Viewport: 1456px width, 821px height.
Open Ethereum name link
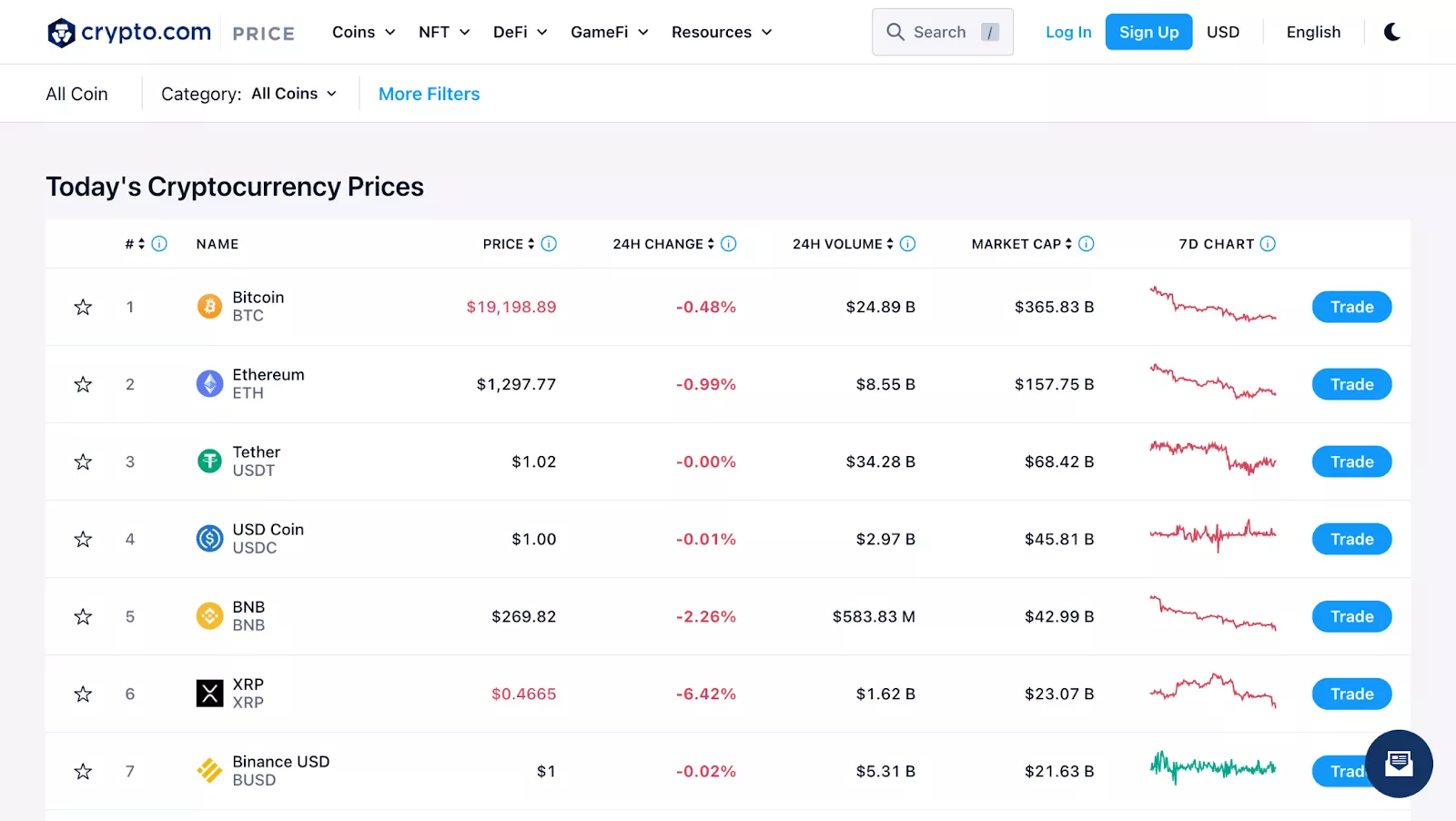268,375
